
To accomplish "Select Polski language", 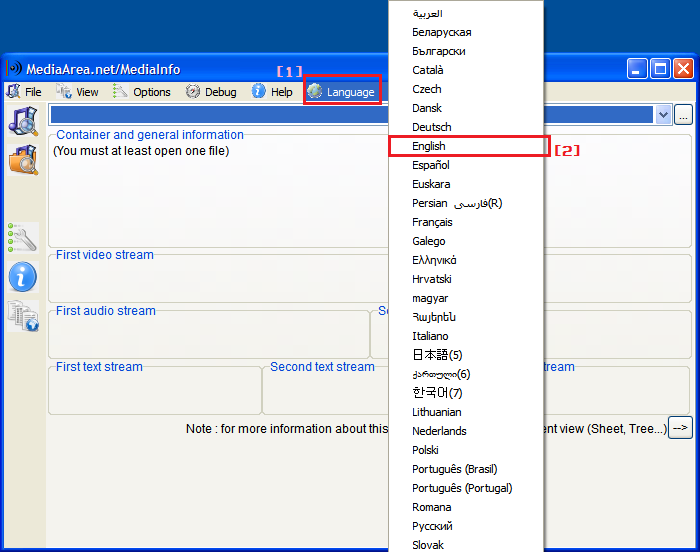I will tap(466, 450).
